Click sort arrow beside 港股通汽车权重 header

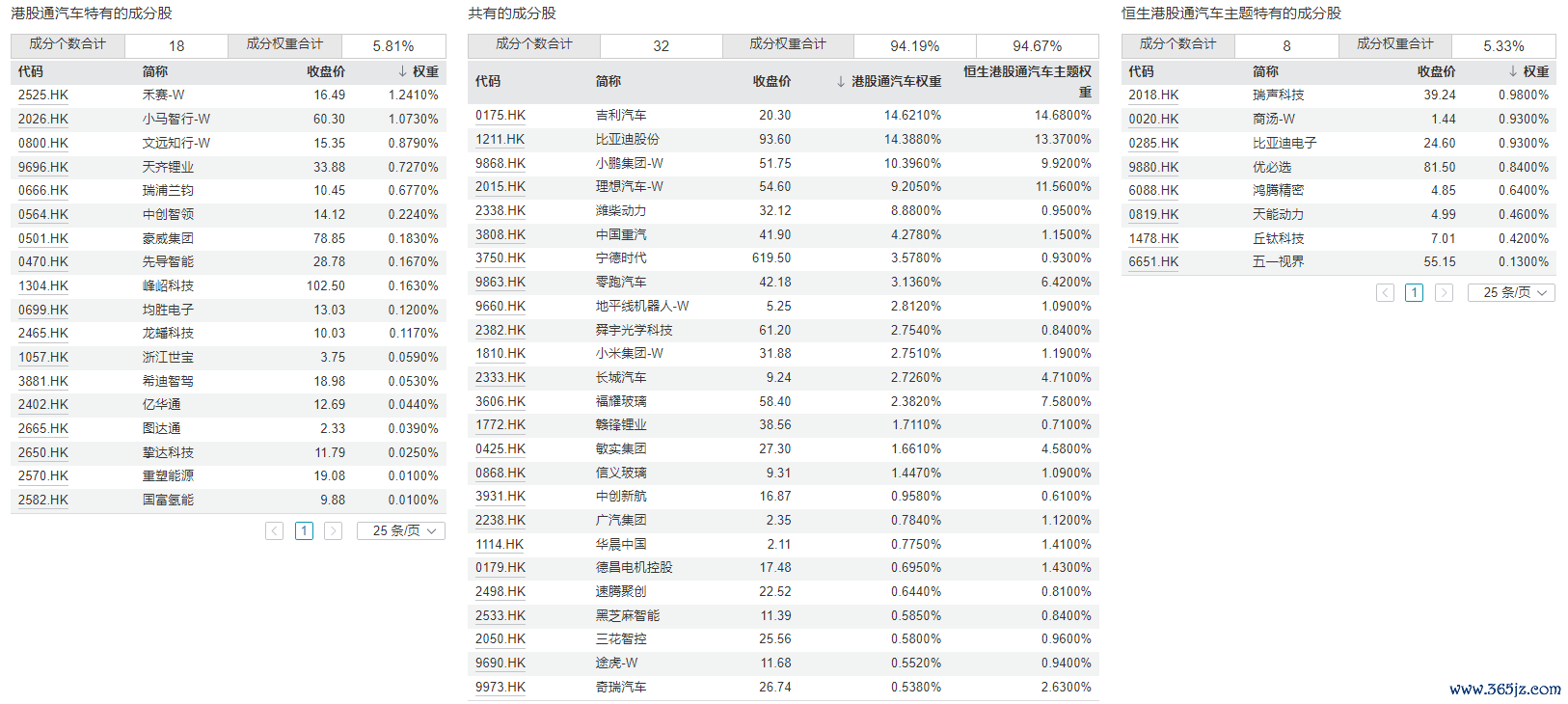click(841, 82)
